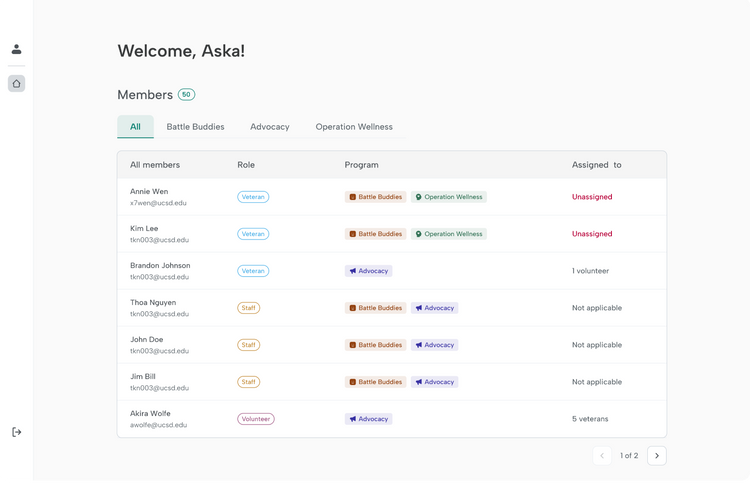750x483 pixels.
Task: Click the Veteran role badge for Brandon Johnson
Action: pyautogui.click(x=253, y=271)
